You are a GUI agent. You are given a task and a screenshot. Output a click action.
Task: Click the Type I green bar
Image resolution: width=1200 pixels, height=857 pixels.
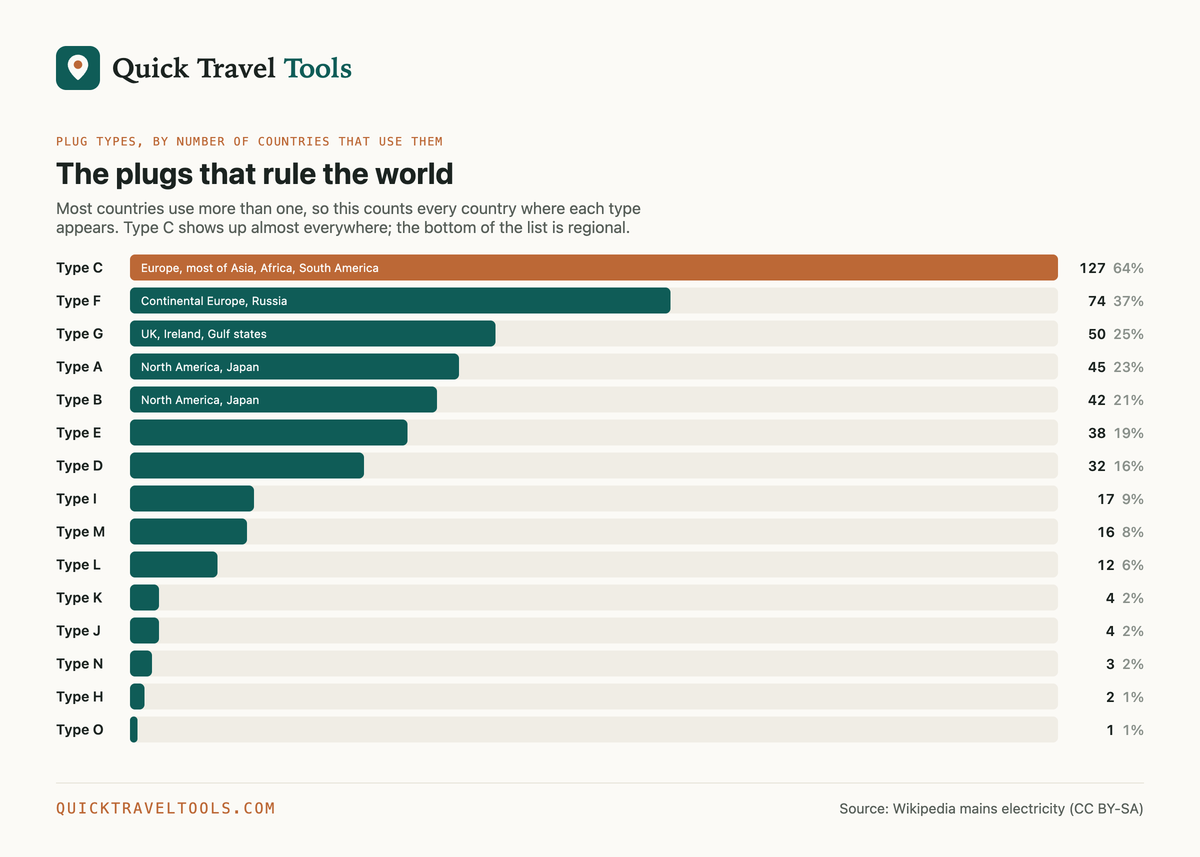point(192,499)
